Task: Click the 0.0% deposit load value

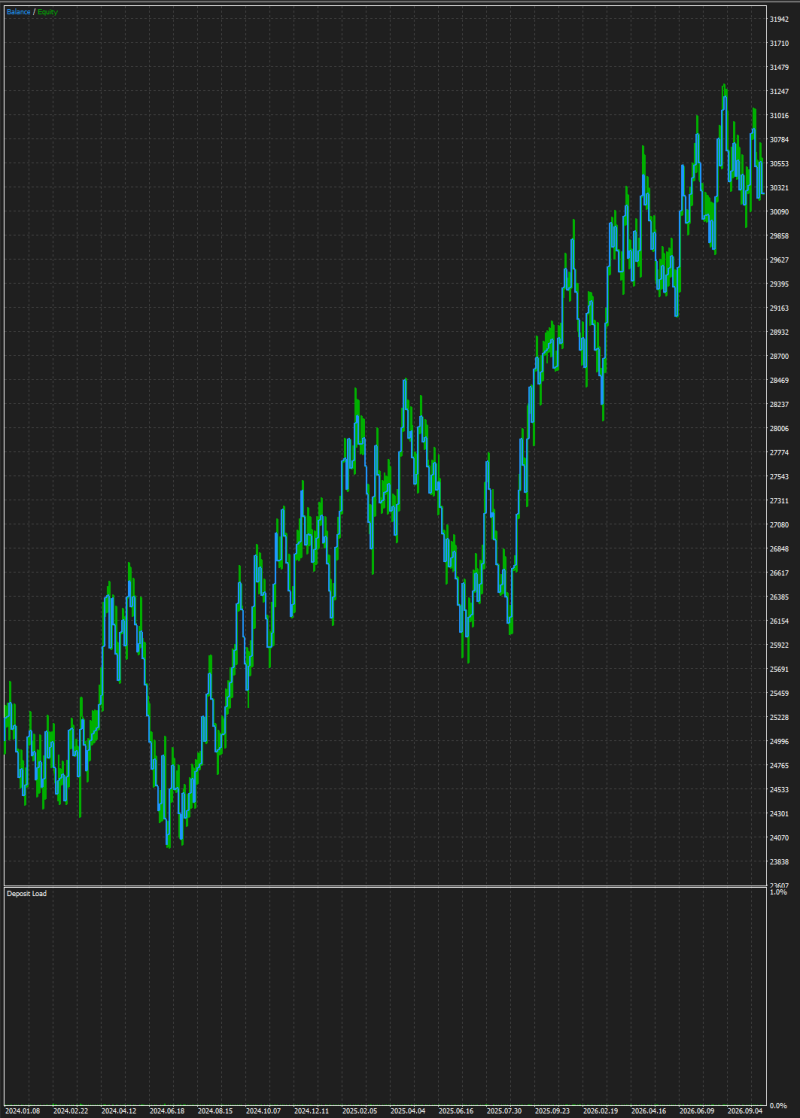Action: [779, 1106]
